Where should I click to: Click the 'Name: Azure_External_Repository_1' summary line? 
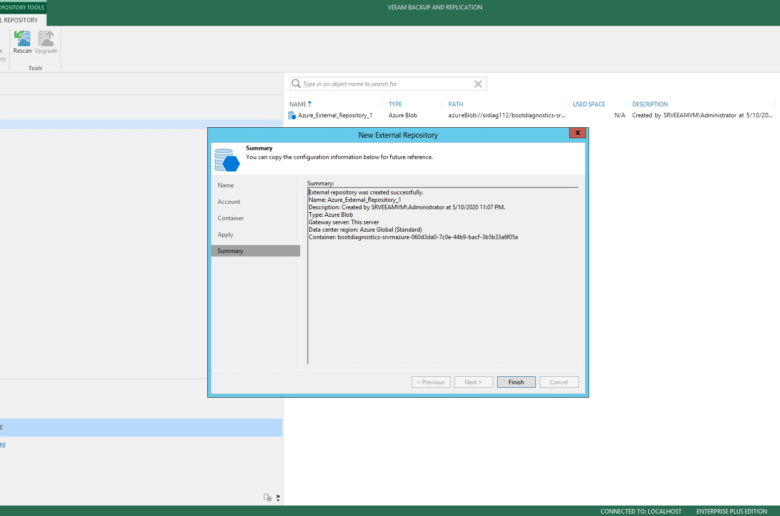(x=355, y=200)
